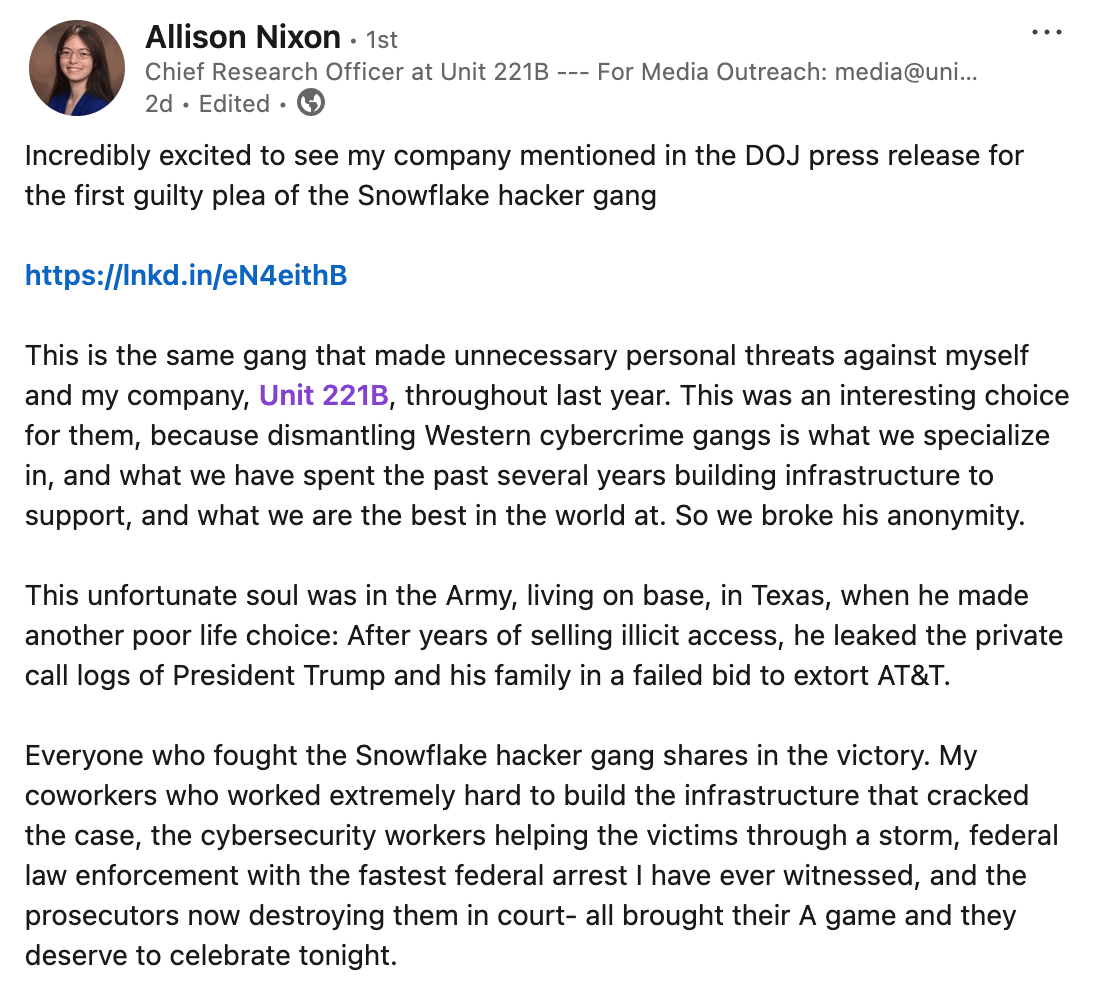Click the globe public visibility icon
The width and height of the screenshot is (1096, 984).
coord(310,103)
